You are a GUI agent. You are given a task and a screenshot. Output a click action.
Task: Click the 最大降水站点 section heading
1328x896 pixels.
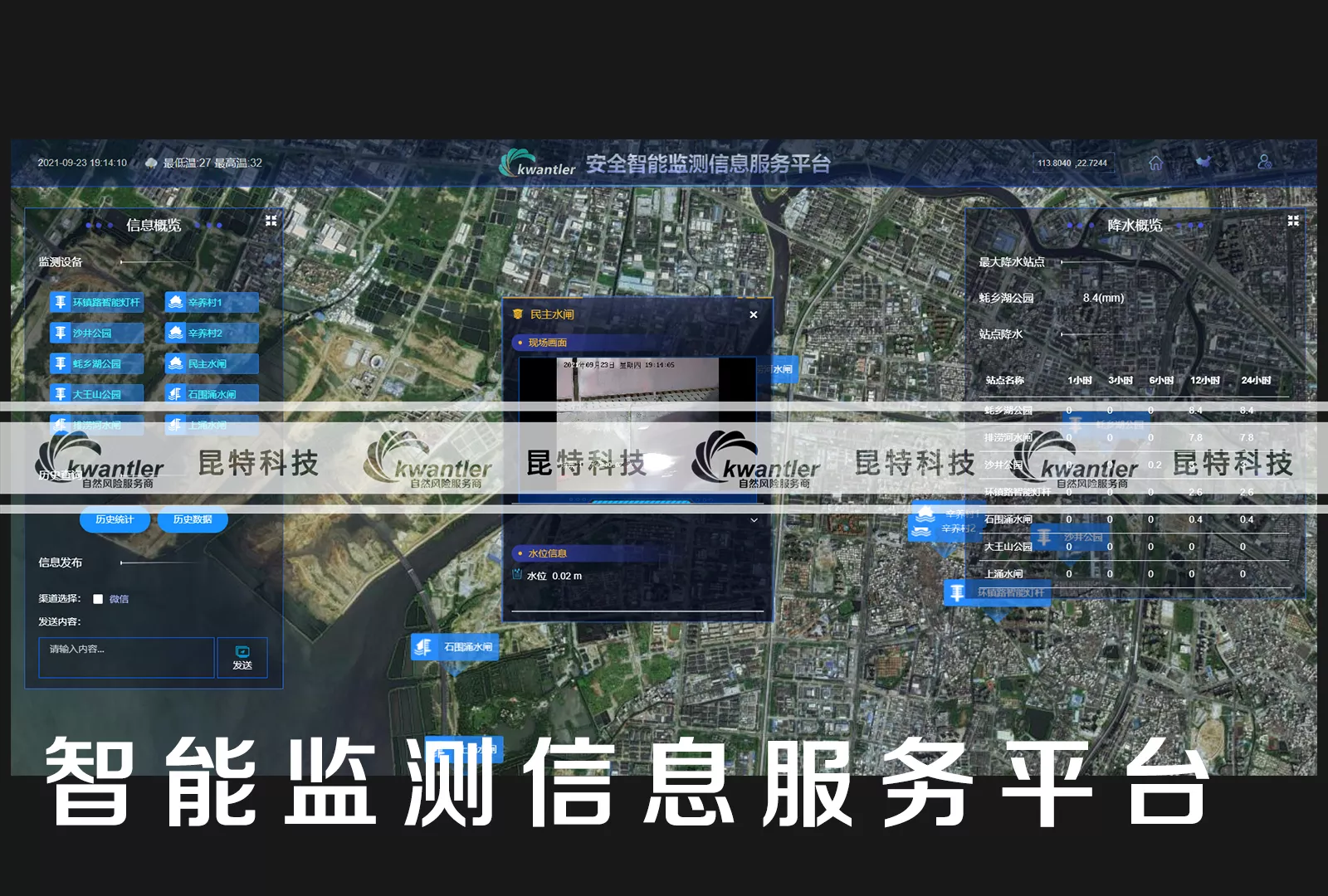(x=1012, y=262)
